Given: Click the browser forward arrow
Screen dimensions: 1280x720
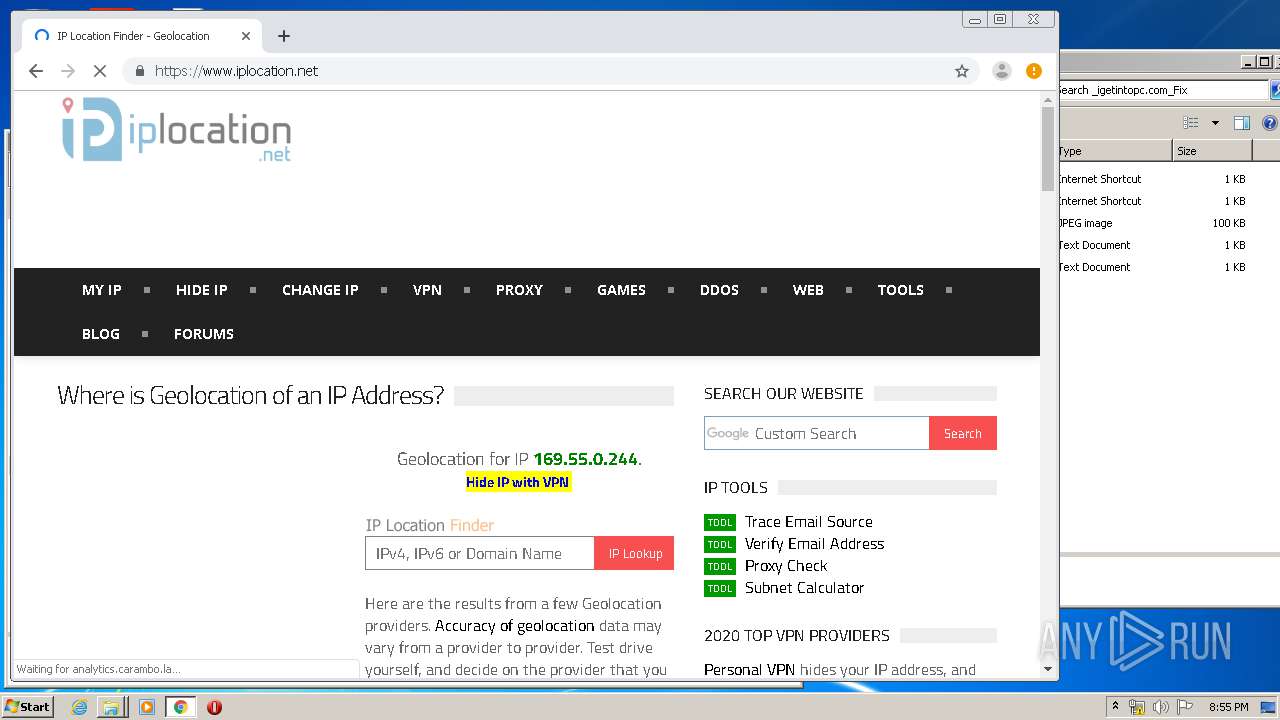Looking at the screenshot, I should (68, 71).
